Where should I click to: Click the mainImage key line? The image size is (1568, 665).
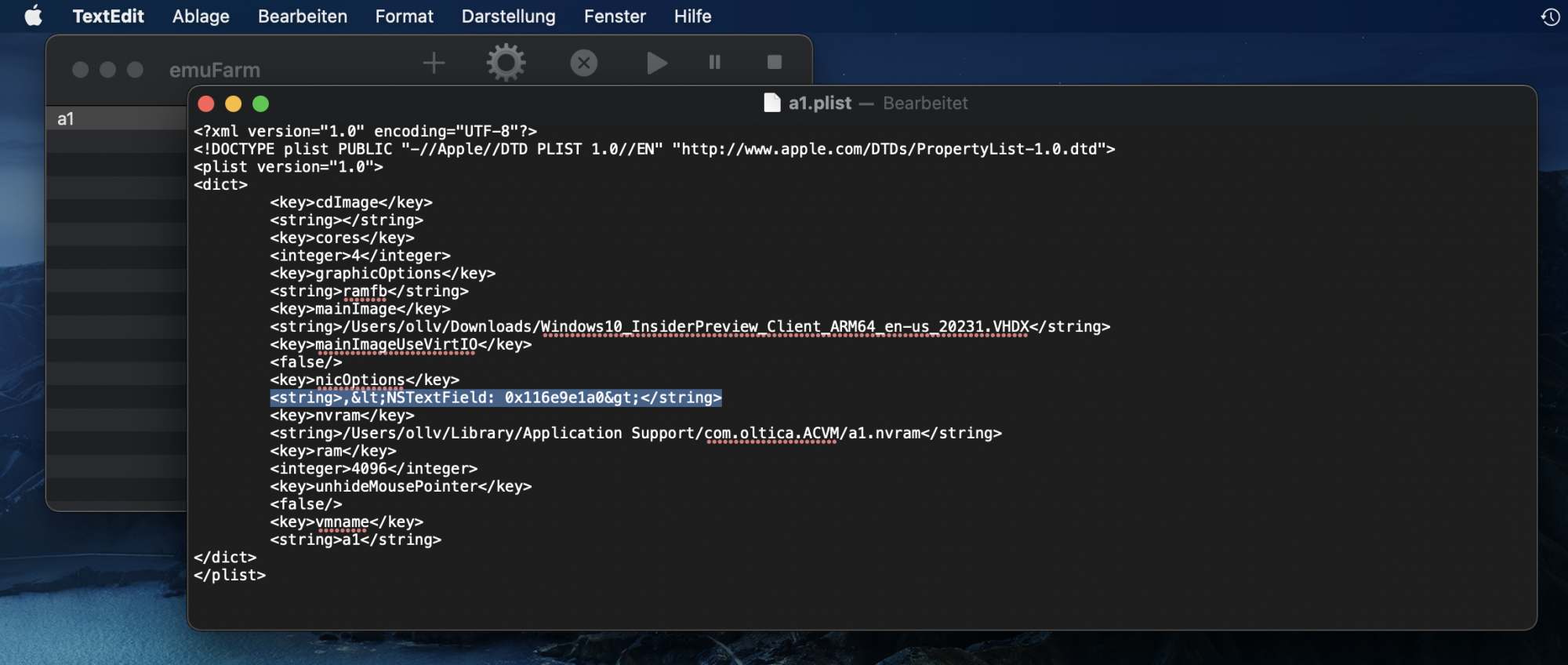(361, 309)
